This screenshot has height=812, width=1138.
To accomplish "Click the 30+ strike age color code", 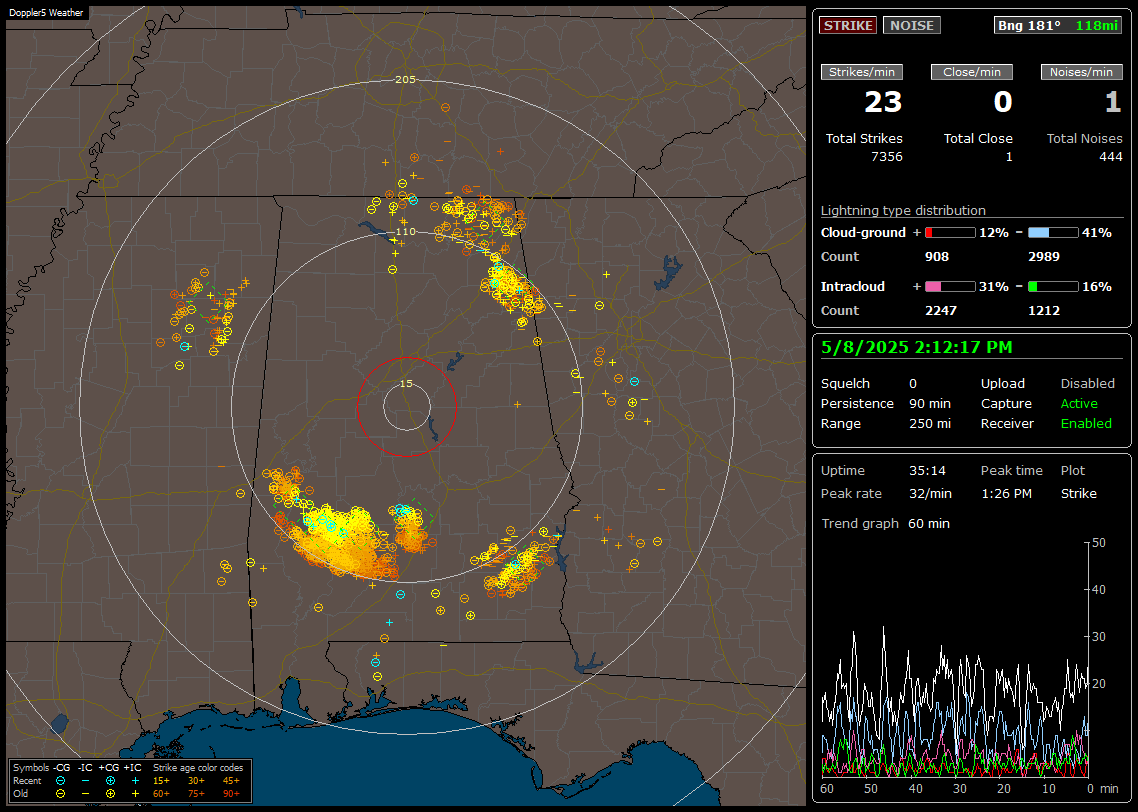I will 196,781.
